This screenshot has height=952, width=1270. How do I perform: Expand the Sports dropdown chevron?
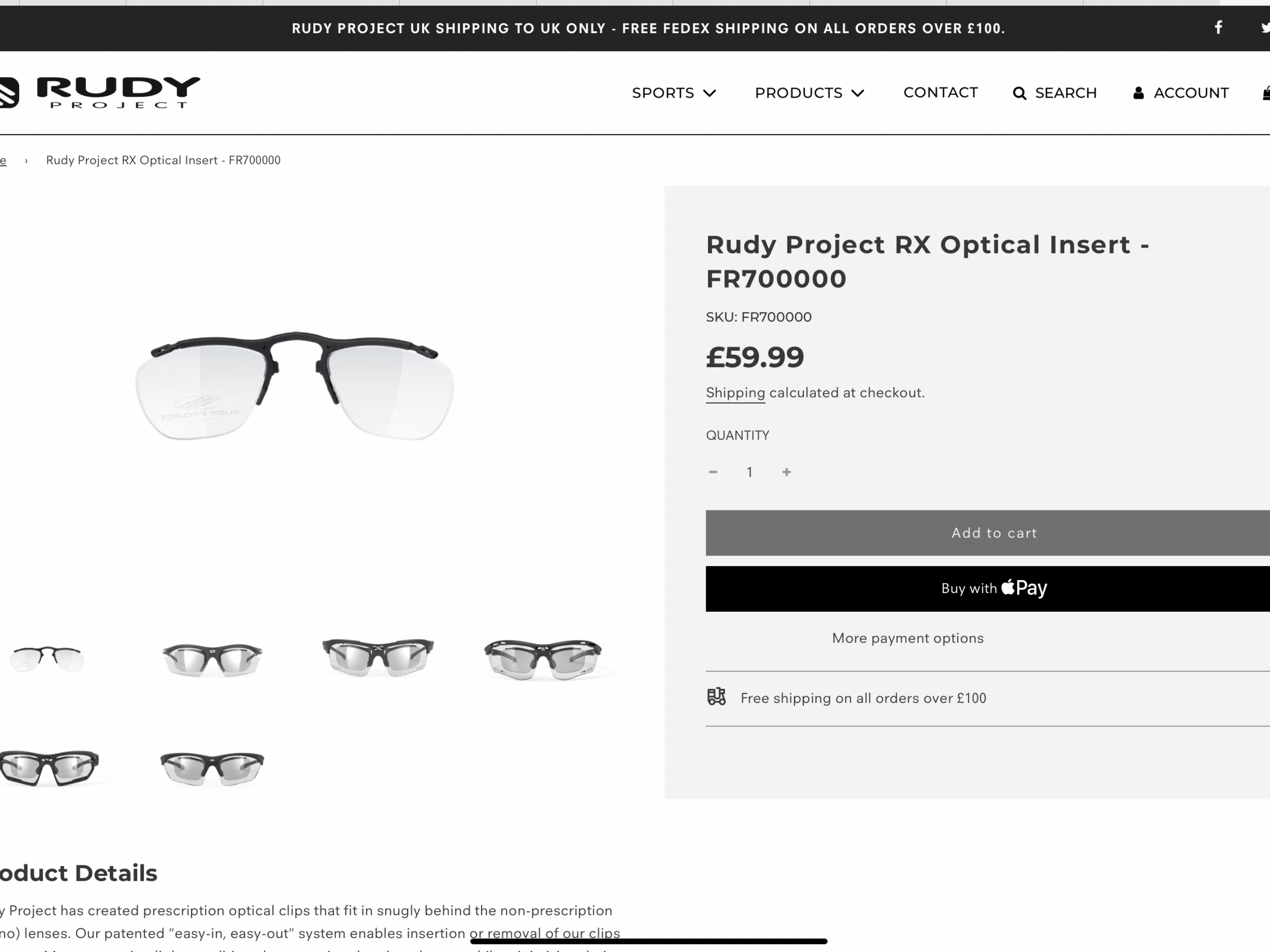point(710,93)
